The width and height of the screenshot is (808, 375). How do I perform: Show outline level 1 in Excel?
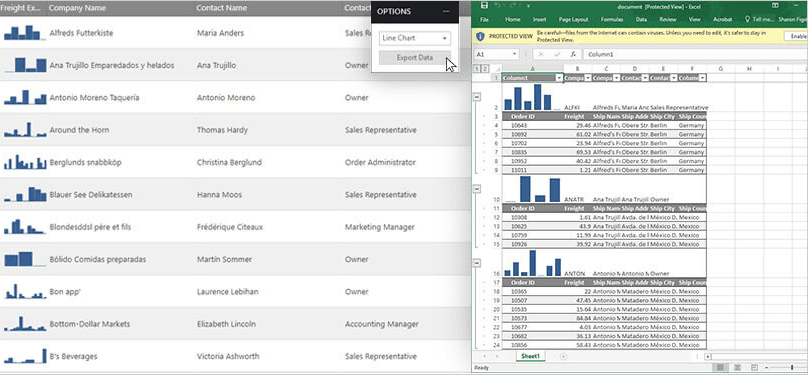point(477,69)
